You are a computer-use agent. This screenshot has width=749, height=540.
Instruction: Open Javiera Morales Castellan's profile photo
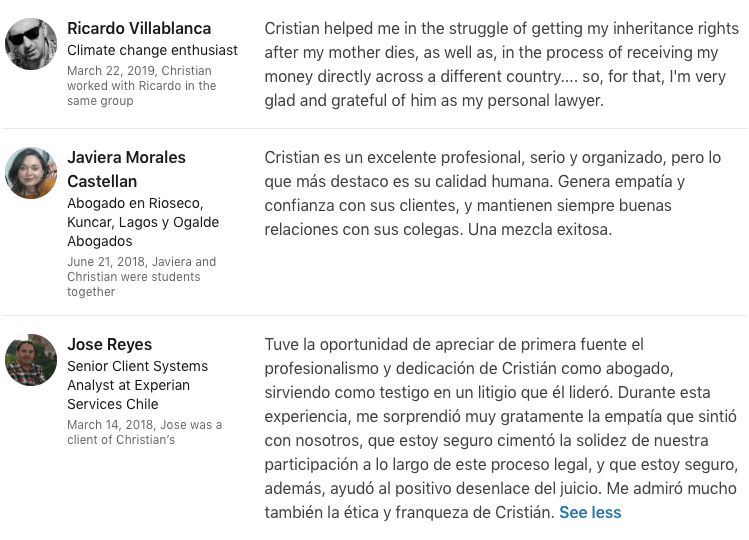coord(31,173)
